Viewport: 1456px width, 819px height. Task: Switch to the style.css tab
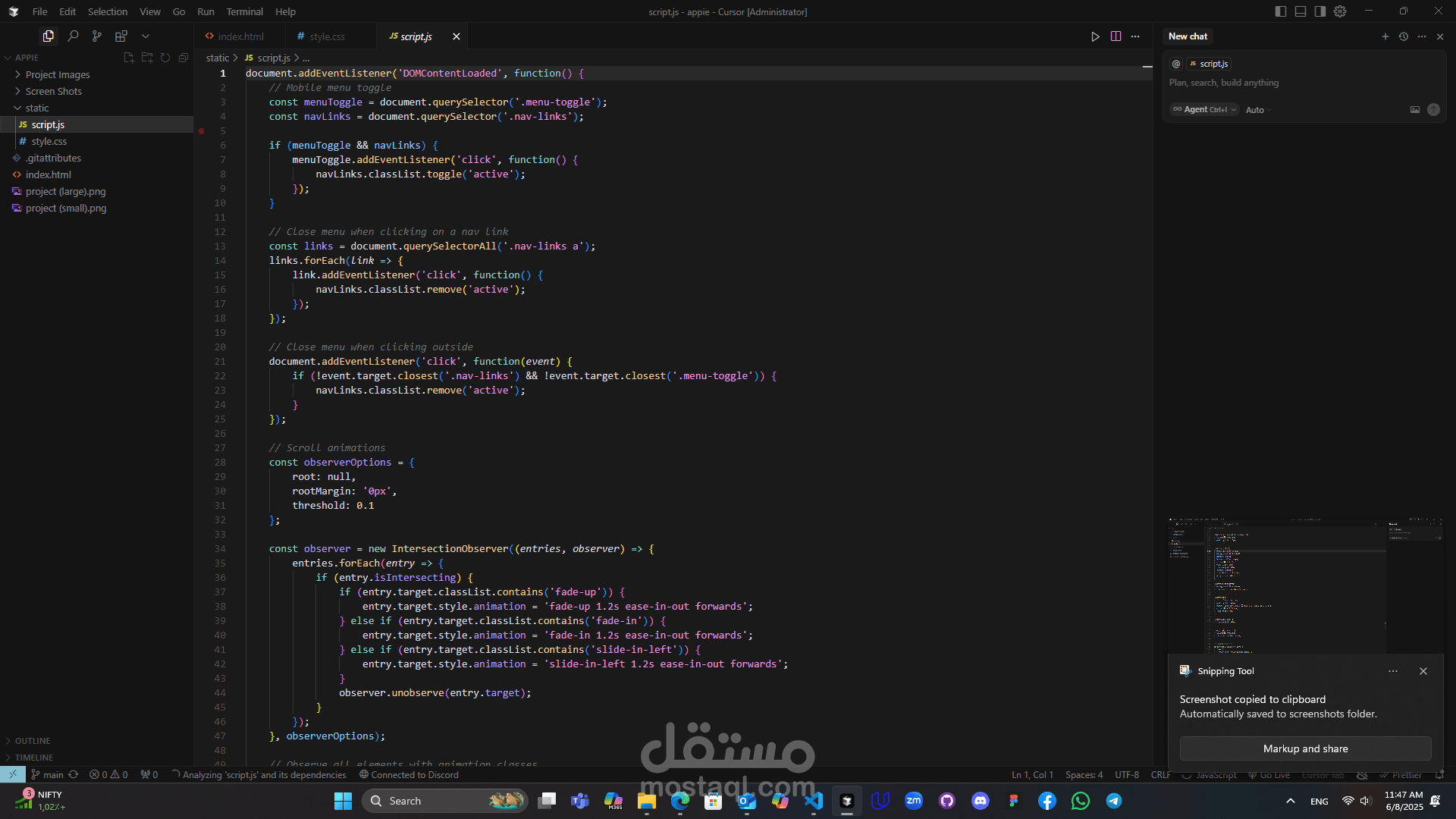click(x=327, y=36)
